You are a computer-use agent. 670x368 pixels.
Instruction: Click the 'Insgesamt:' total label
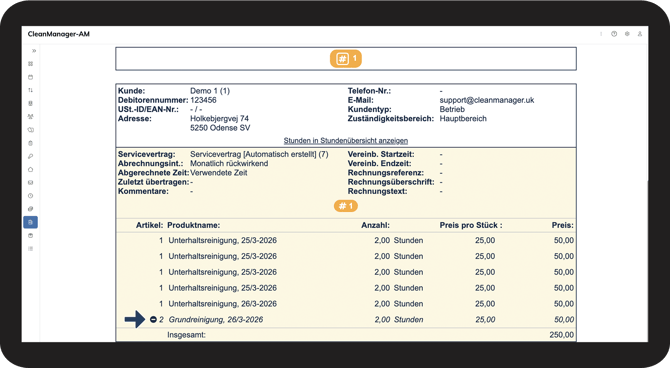(x=186, y=335)
